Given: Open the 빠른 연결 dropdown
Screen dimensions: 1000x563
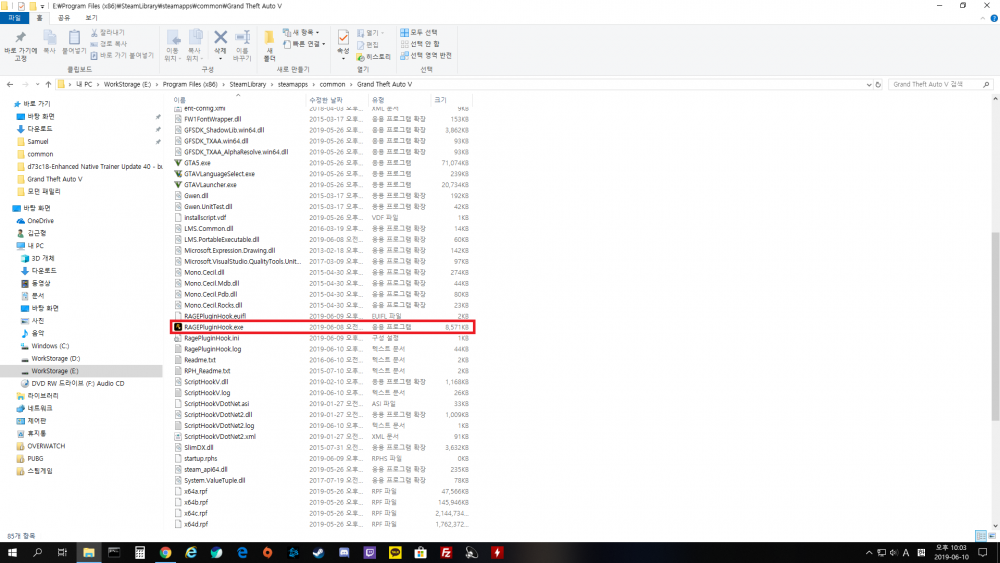Looking at the screenshot, I should pyautogui.click(x=304, y=43).
